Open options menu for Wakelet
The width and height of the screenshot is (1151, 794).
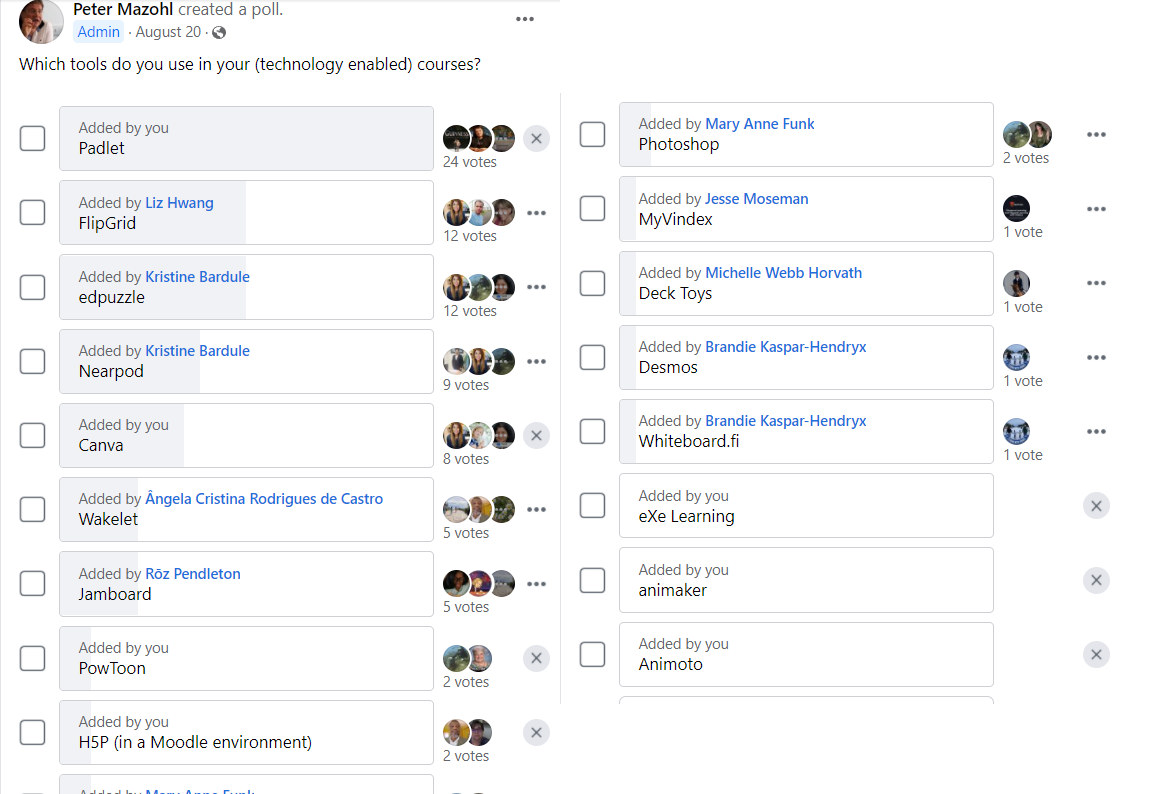[537, 510]
